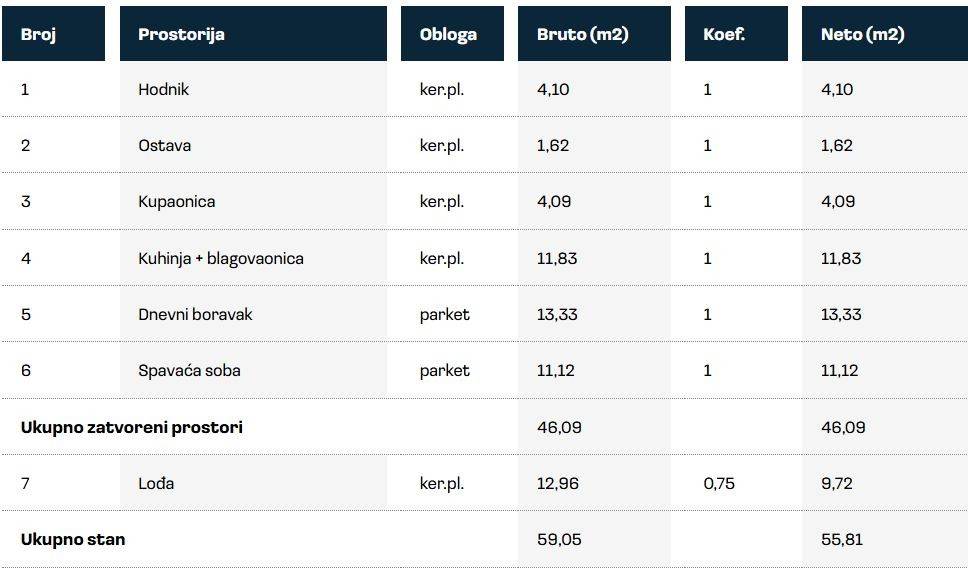This screenshot has height=580, width=968.
Task: Click the Broj column header
Action: coord(39,34)
